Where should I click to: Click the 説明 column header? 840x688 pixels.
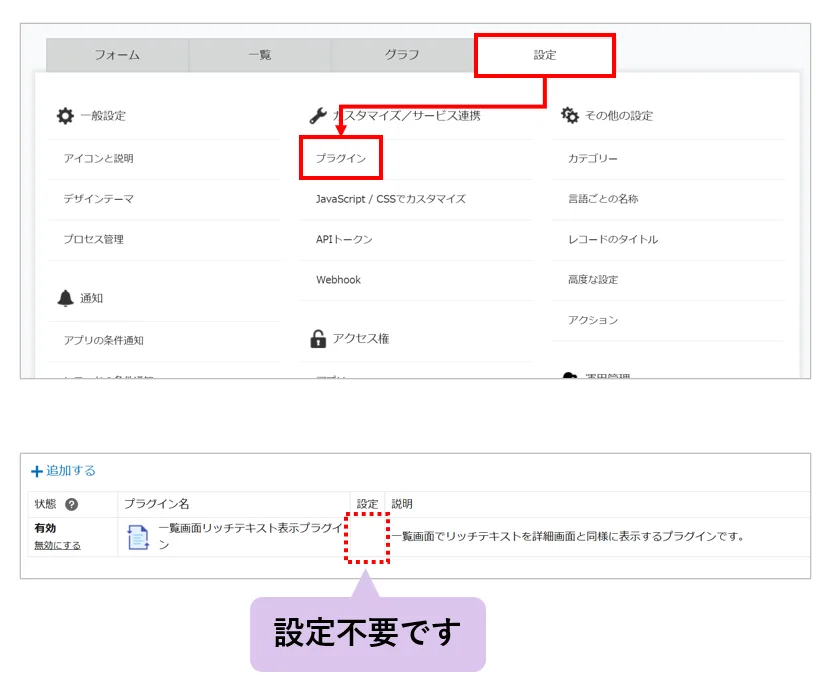(x=402, y=504)
